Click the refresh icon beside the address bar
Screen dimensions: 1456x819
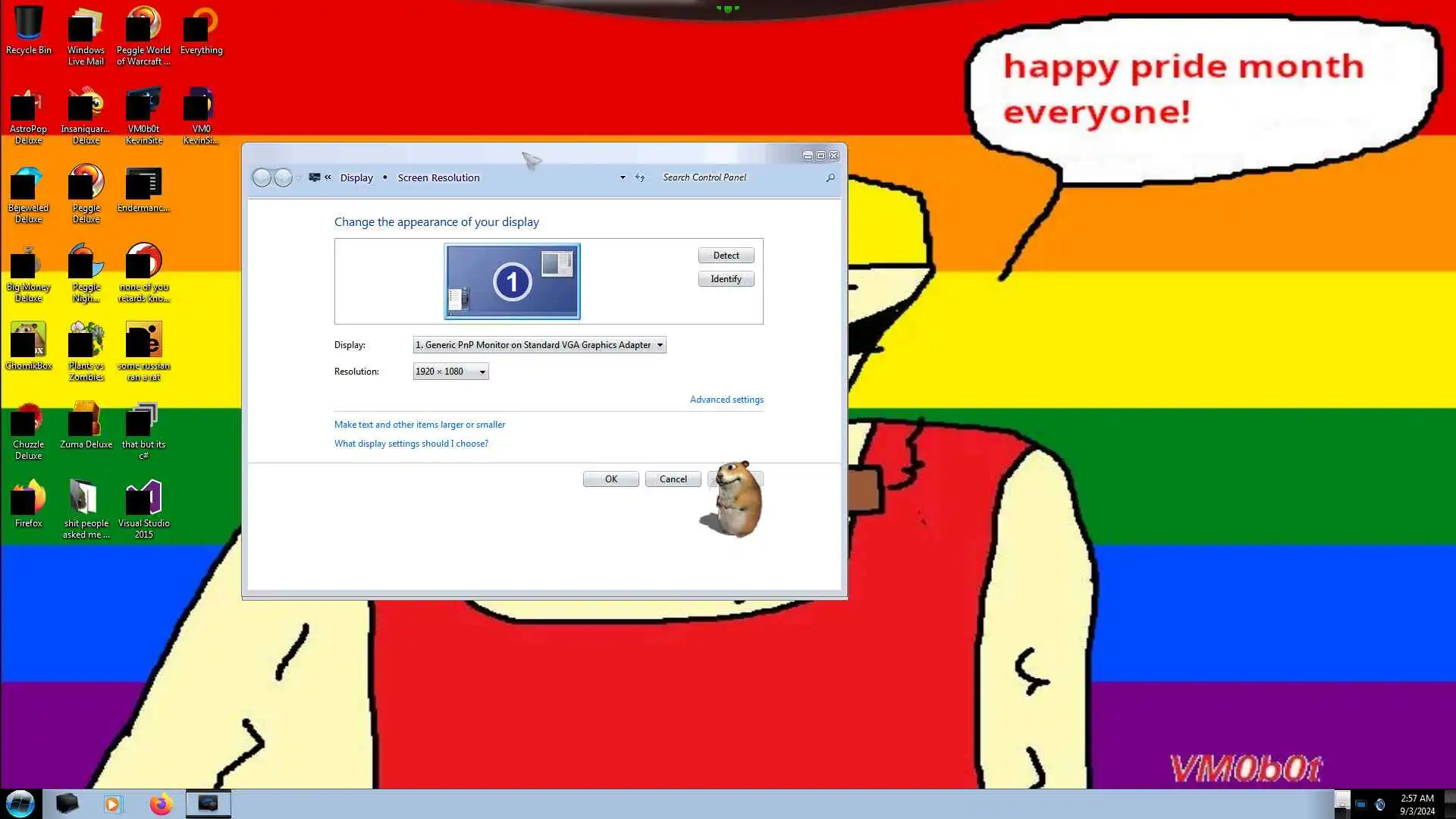tap(640, 177)
